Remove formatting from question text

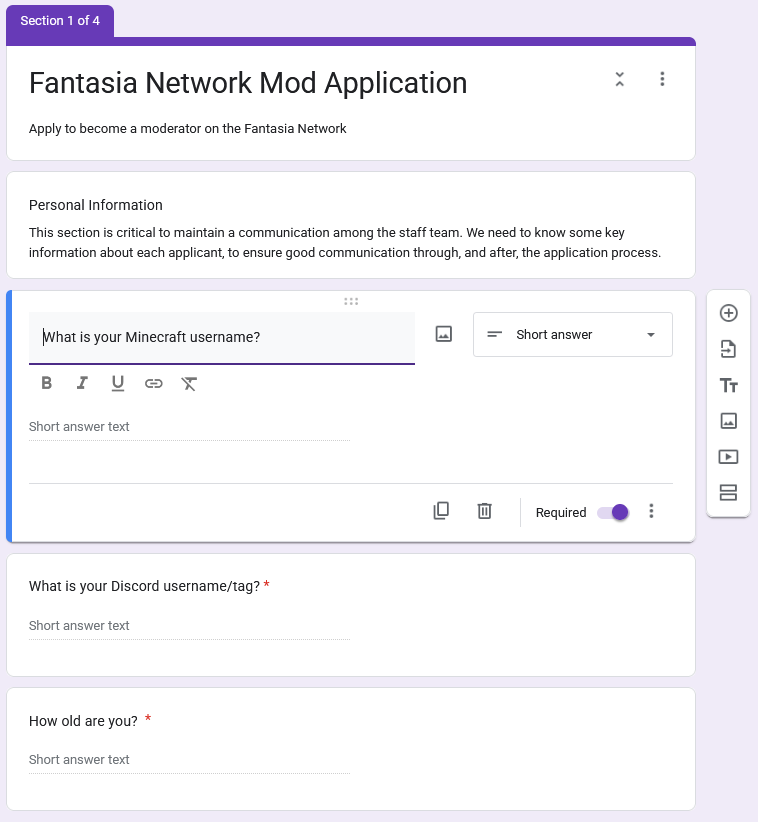coord(189,383)
